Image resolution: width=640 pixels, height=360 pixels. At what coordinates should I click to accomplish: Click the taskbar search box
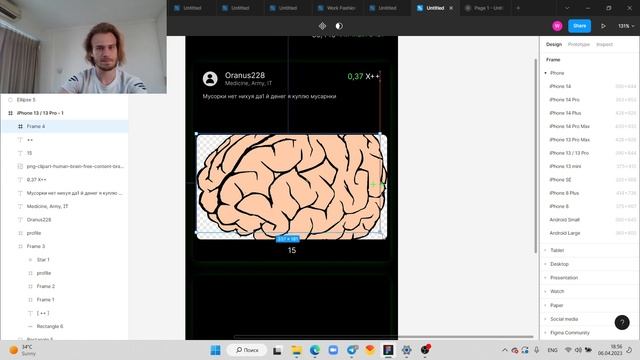point(247,350)
